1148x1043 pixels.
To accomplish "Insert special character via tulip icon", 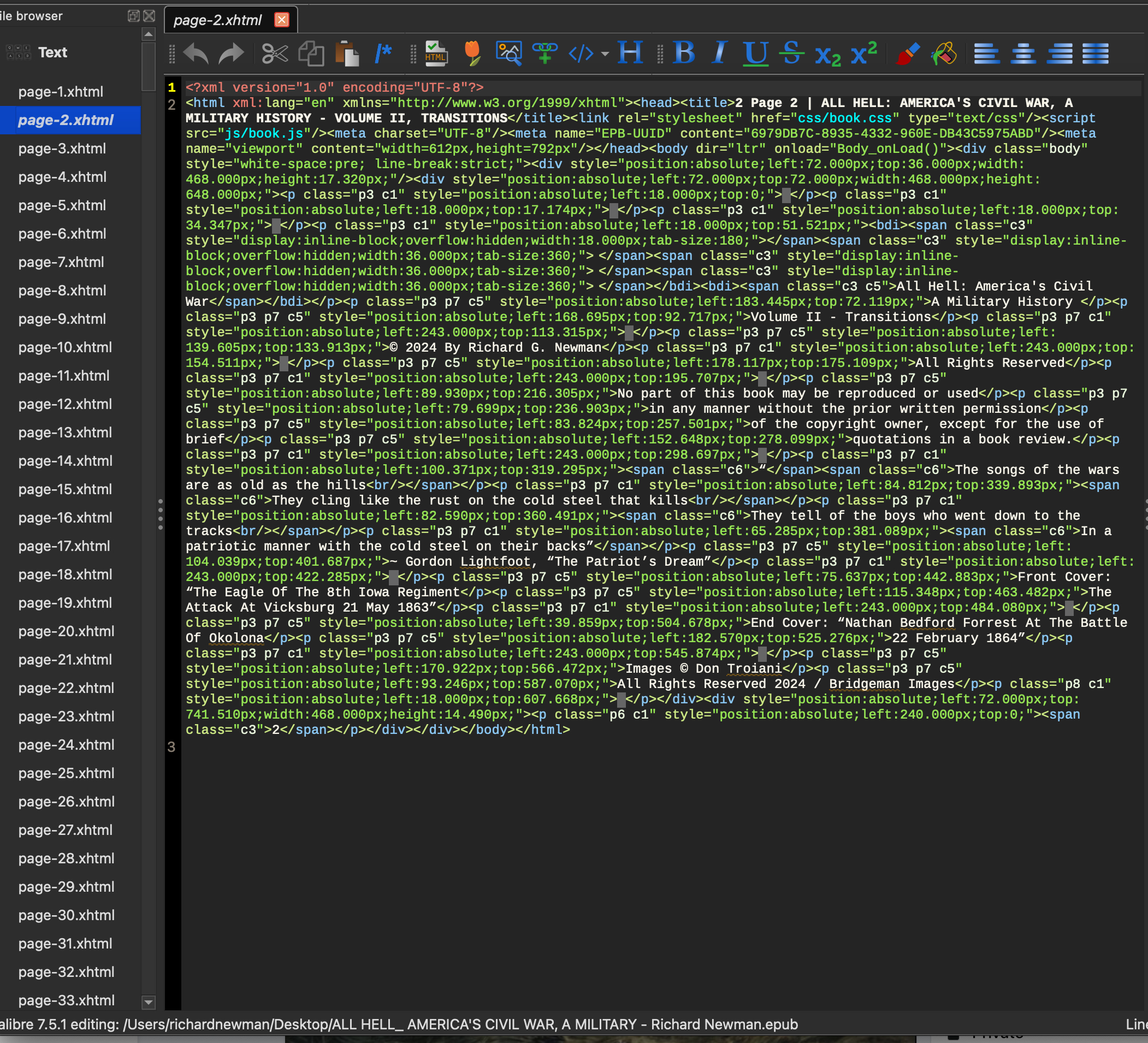I will (x=472, y=54).
